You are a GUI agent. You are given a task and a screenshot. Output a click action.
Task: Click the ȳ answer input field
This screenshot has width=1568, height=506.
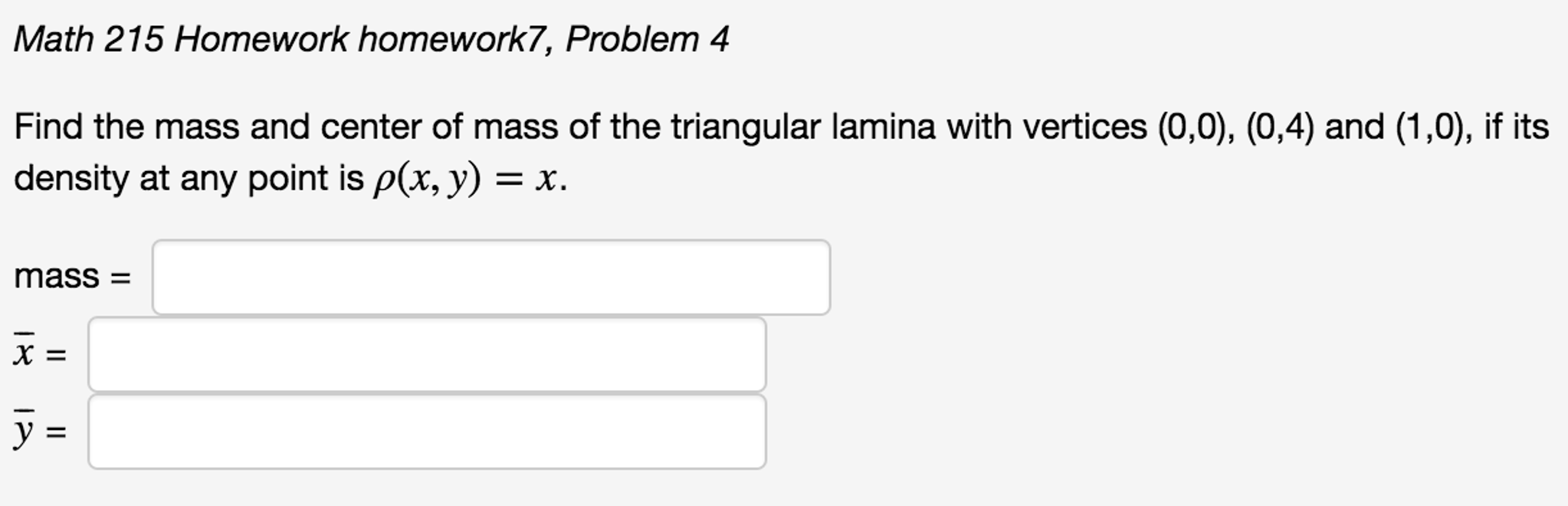pos(426,433)
